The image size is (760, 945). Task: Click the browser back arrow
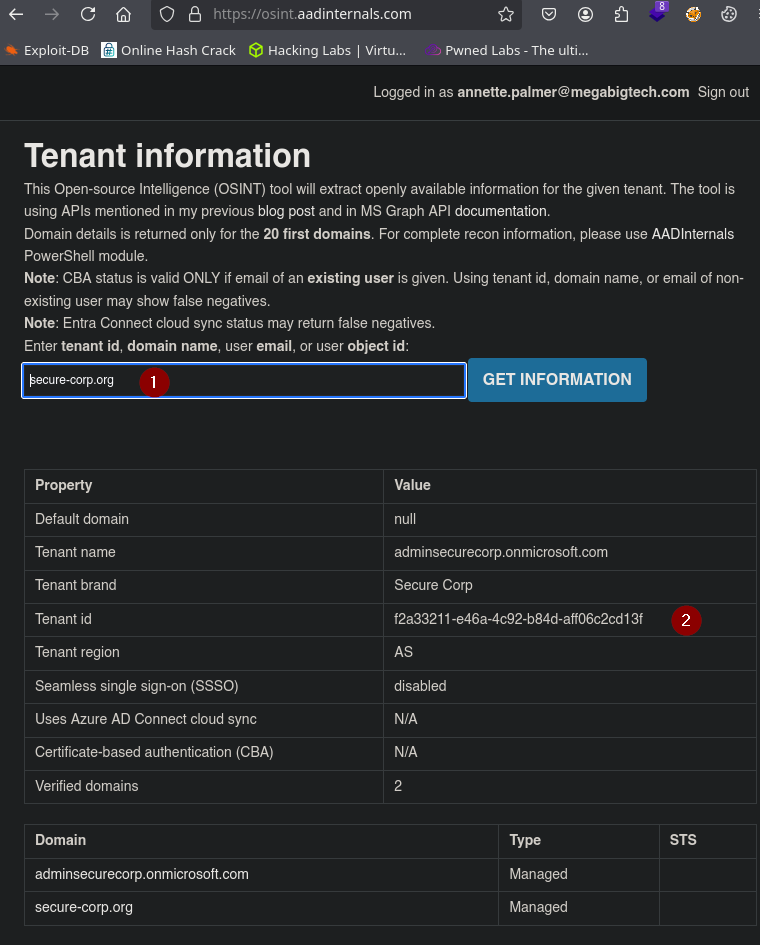pos(18,15)
